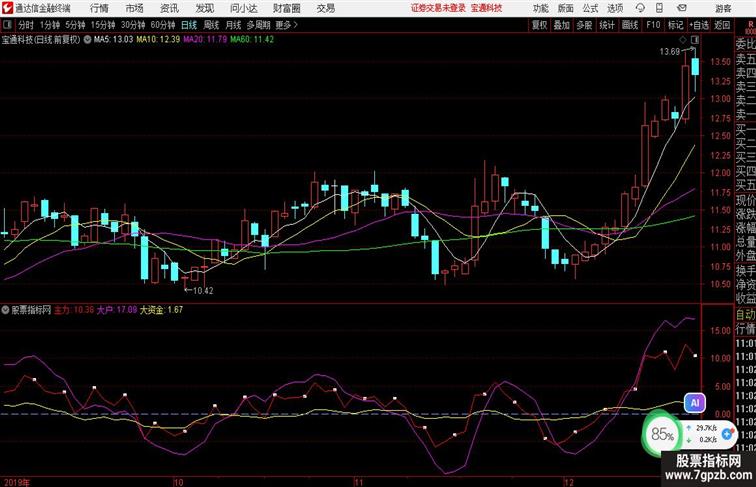Open the 财富圈 menu
Viewport: 756px width, 487px height.
(x=286, y=8)
